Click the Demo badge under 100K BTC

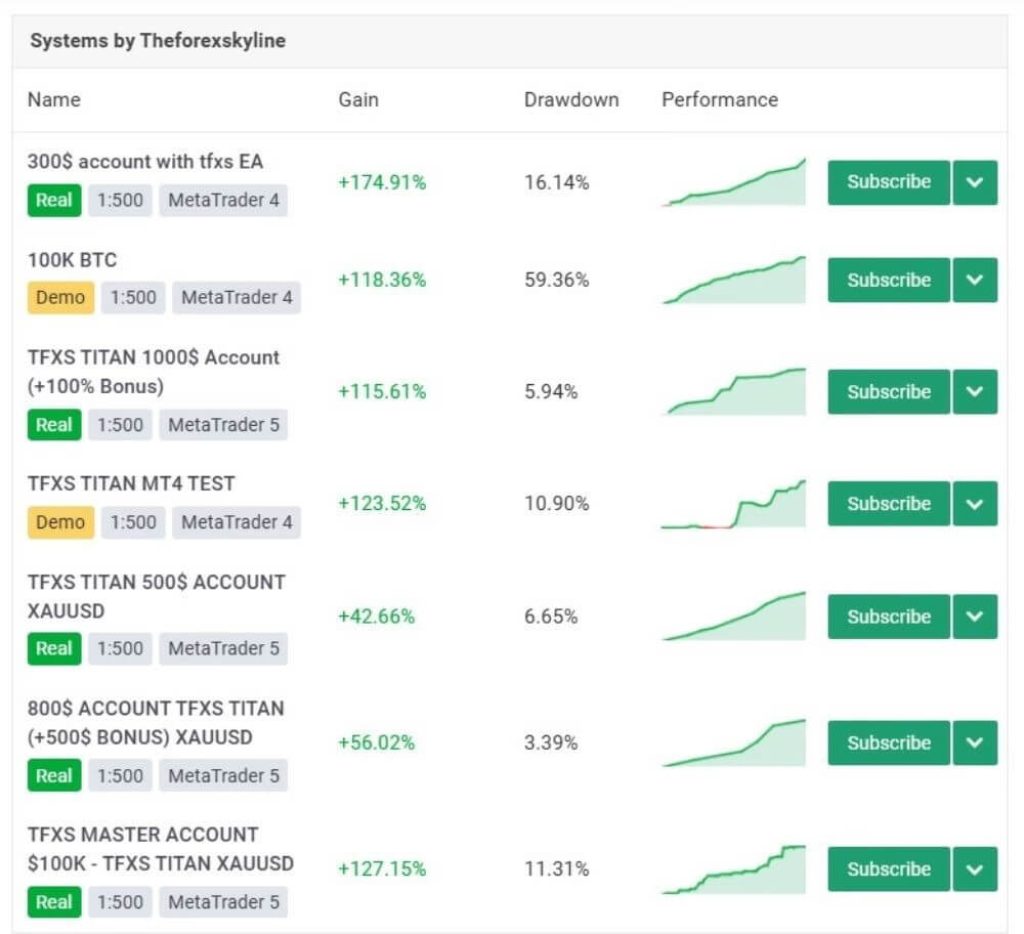click(60, 298)
